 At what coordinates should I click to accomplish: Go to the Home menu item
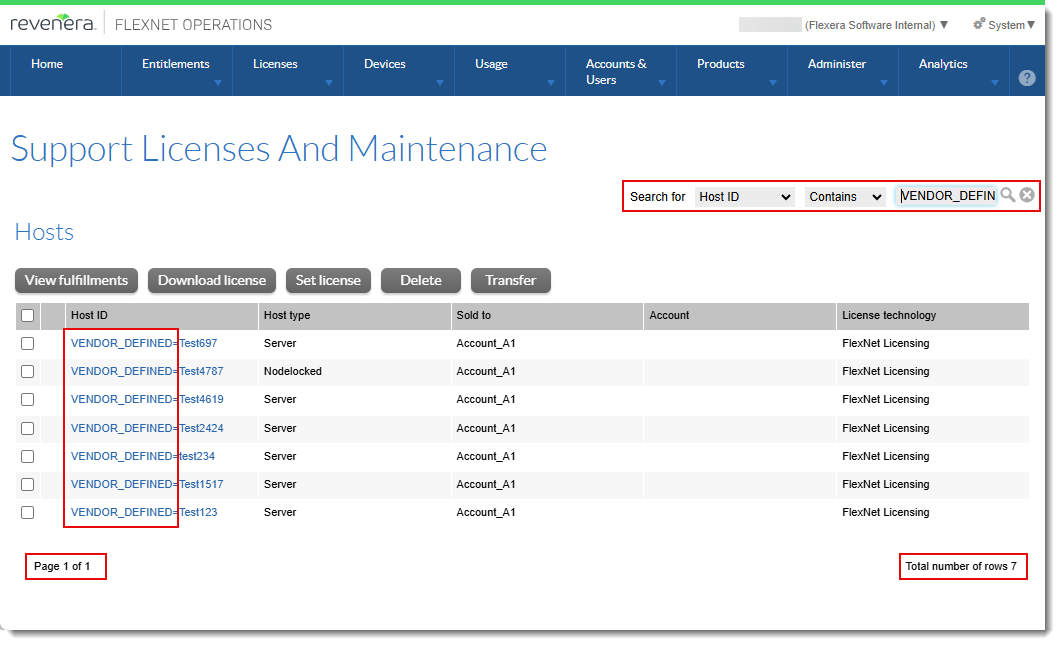47,64
